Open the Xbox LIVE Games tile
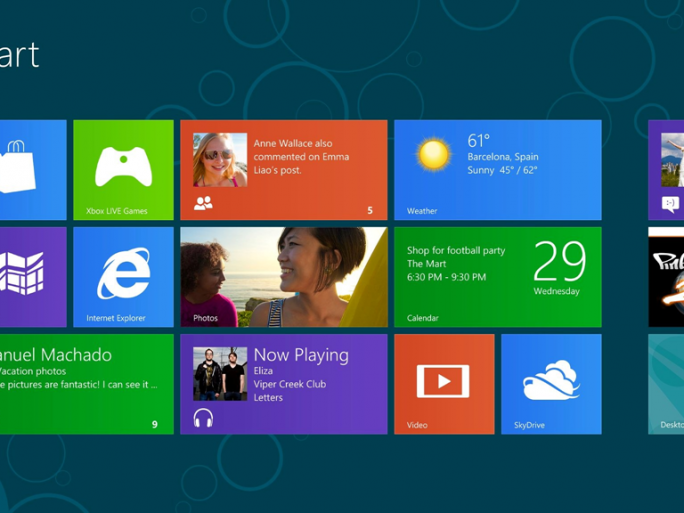The width and height of the screenshot is (684, 513). [123, 170]
